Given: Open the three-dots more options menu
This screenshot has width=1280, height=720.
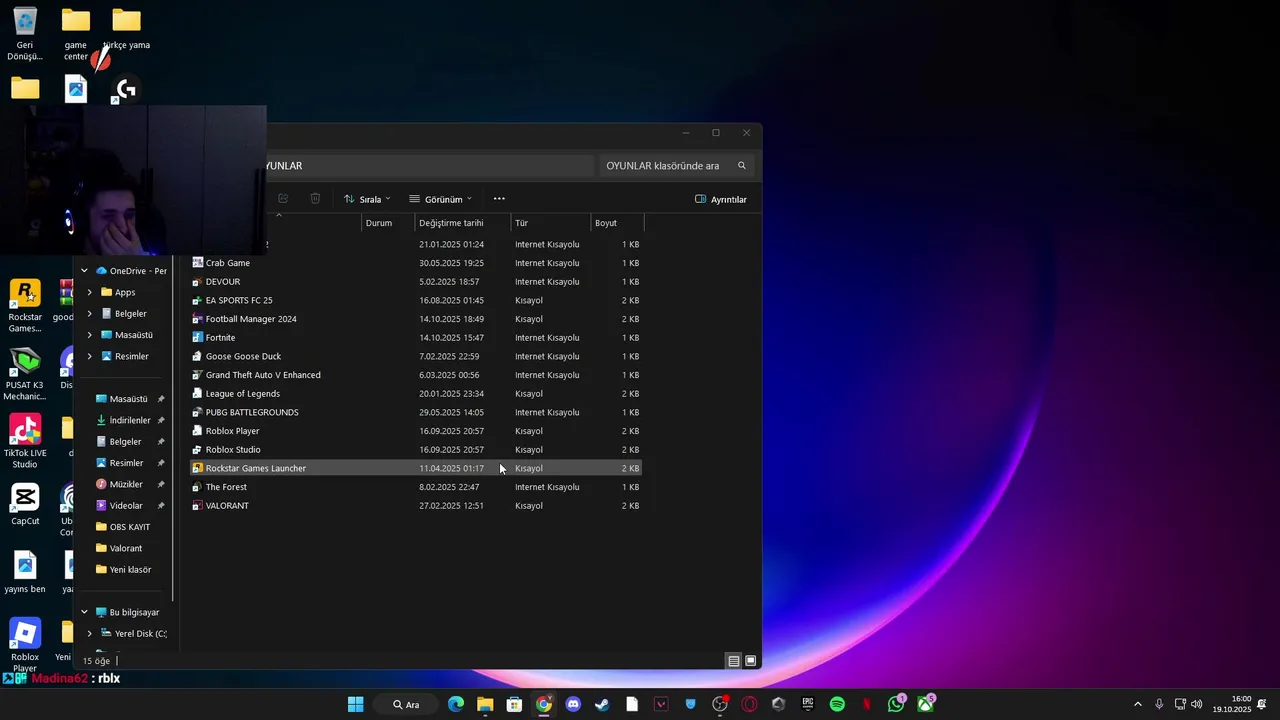Looking at the screenshot, I should coord(499,199).
